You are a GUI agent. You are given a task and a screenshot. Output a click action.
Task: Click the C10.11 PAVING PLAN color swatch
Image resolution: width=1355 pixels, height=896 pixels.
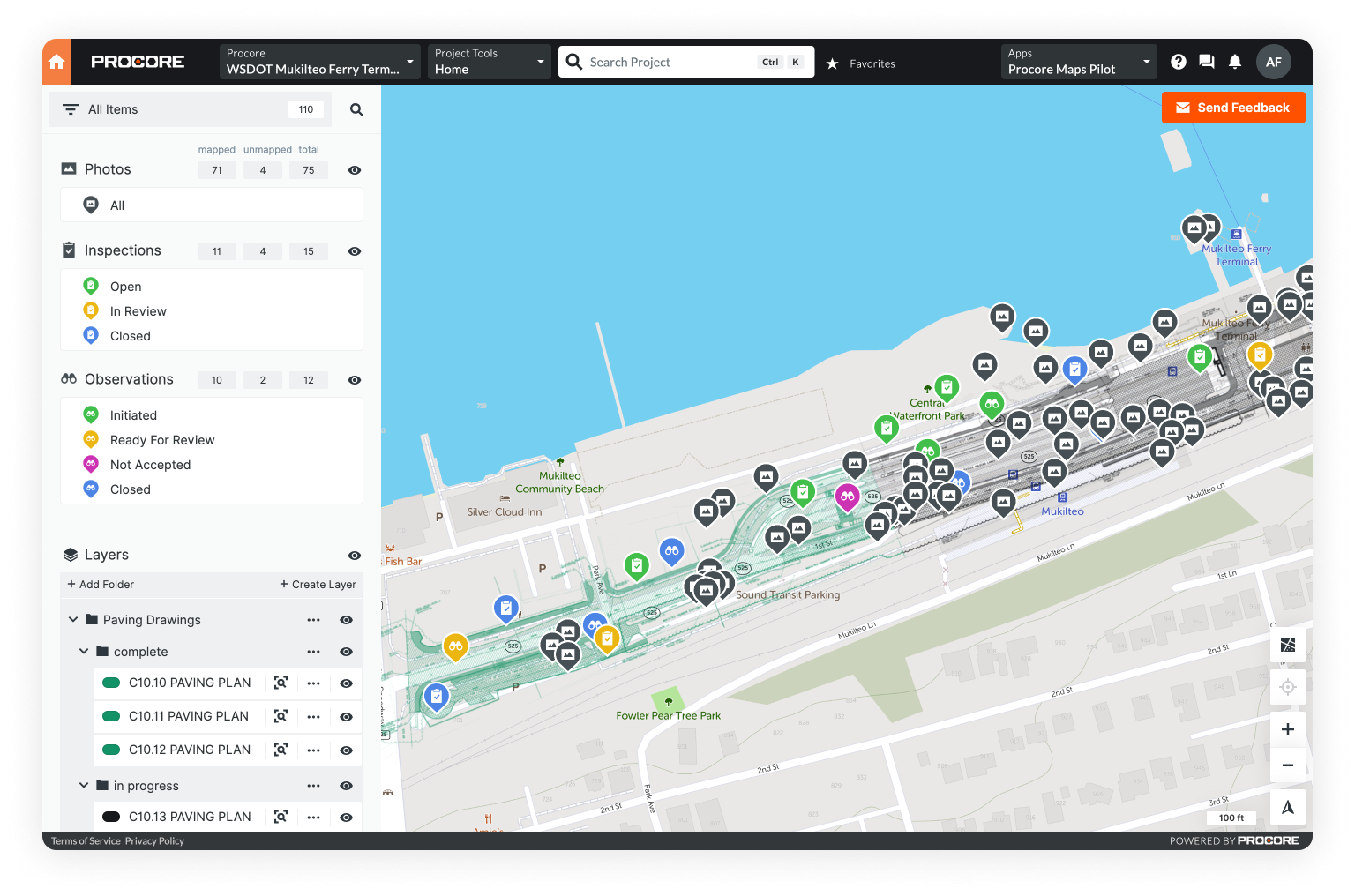tap(111, 716)
